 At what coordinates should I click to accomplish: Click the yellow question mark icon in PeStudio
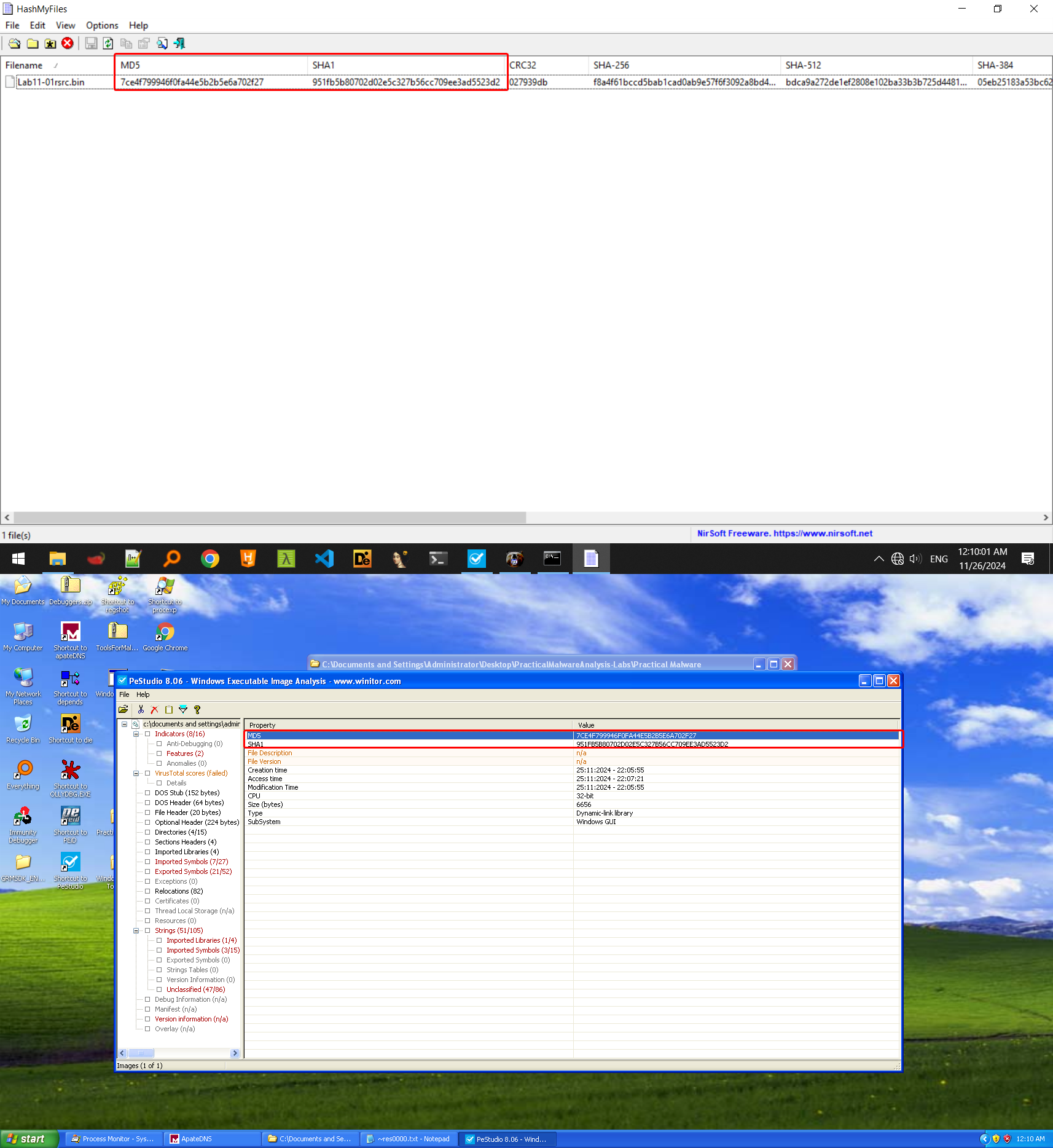tap(197, 709)
